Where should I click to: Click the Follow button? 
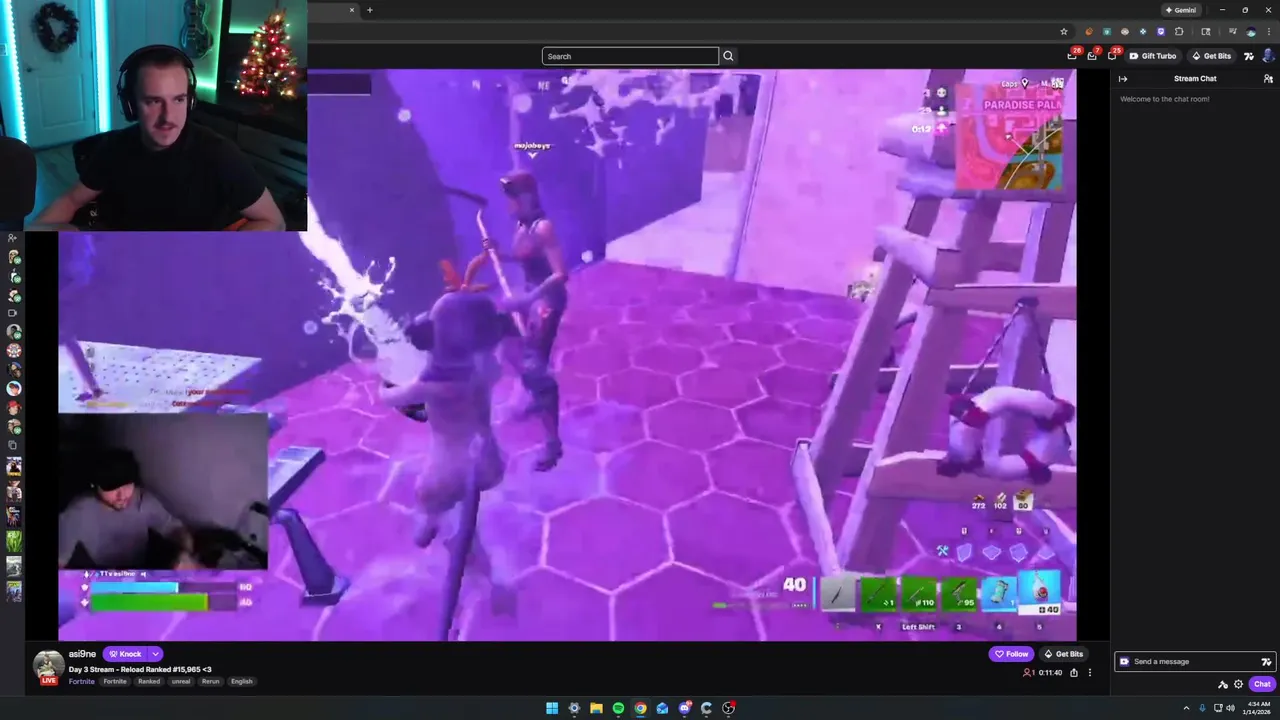pyautogui.click(x=1011, y=654)
